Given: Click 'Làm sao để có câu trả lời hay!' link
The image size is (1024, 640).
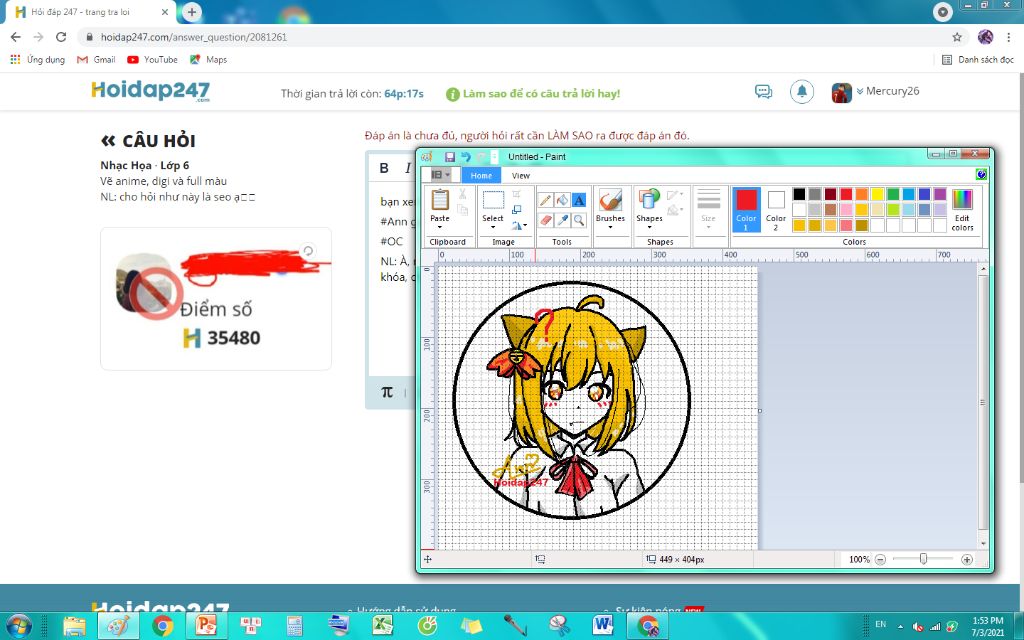Looking at the screenshot, I should pos(541,93).
